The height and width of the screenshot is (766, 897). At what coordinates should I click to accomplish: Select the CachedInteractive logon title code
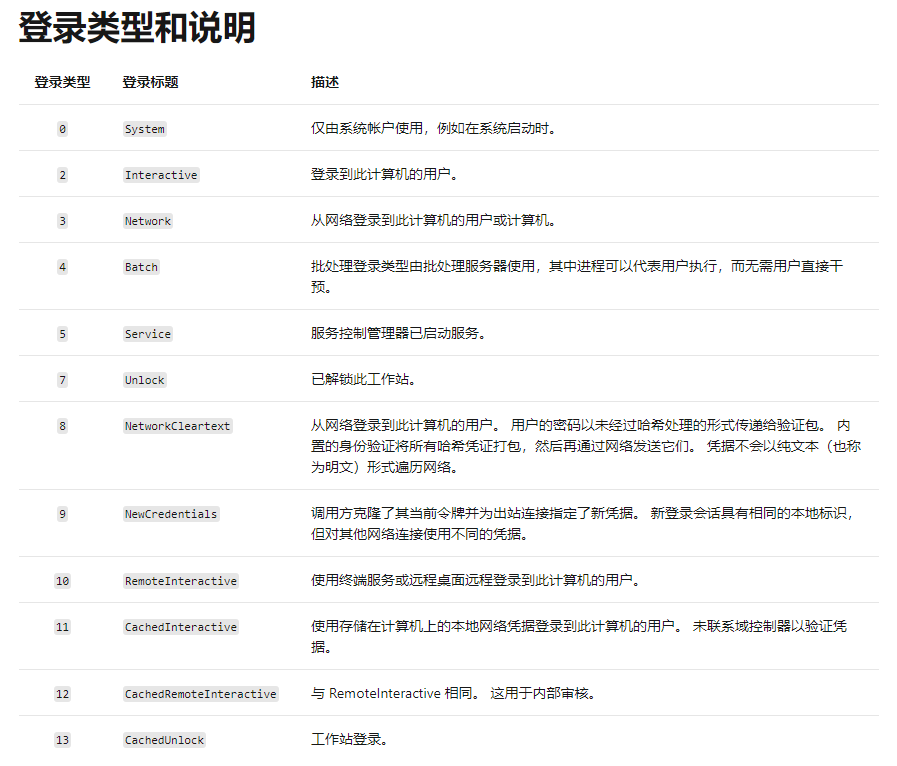pos(181,628)
